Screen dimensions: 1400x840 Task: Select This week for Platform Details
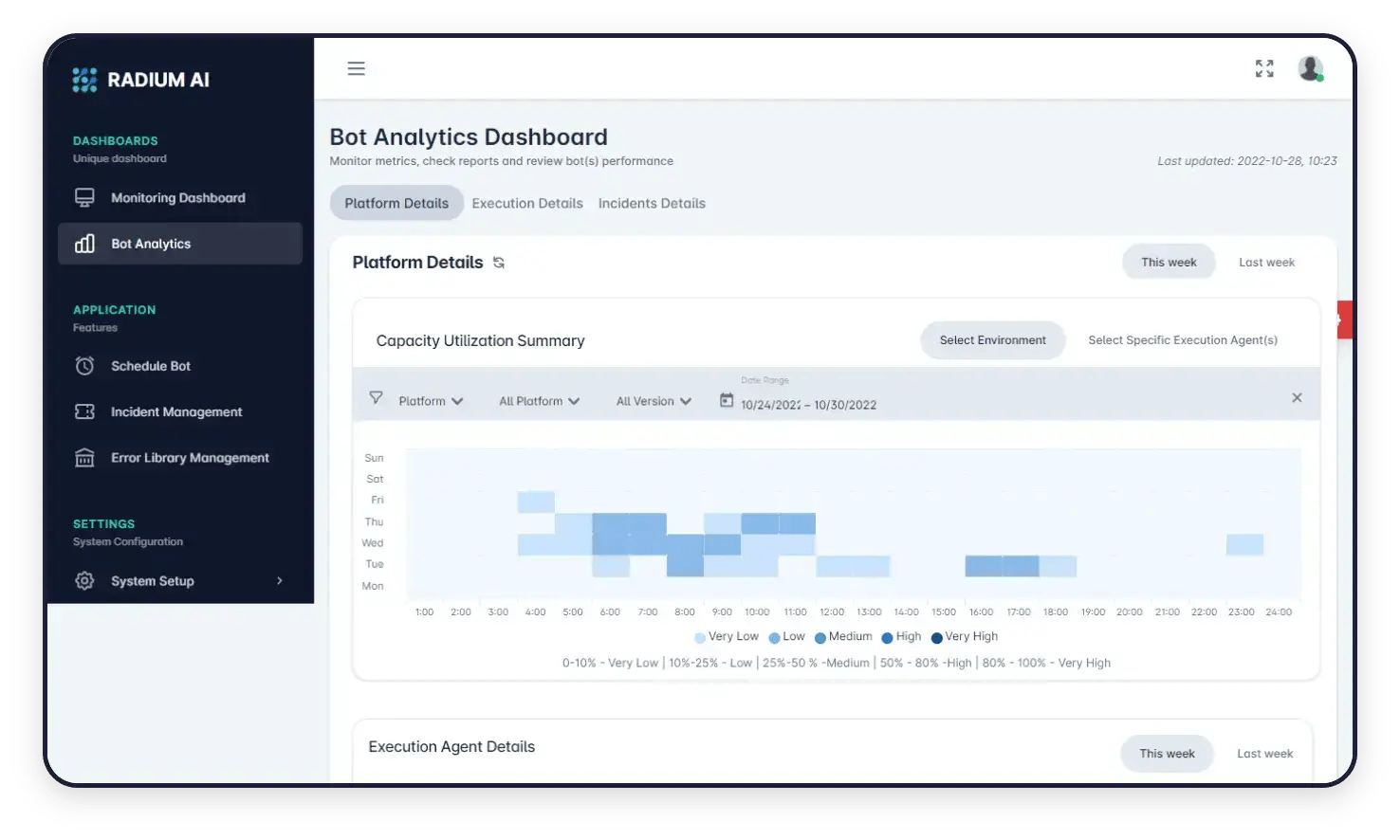(1169, 263)
